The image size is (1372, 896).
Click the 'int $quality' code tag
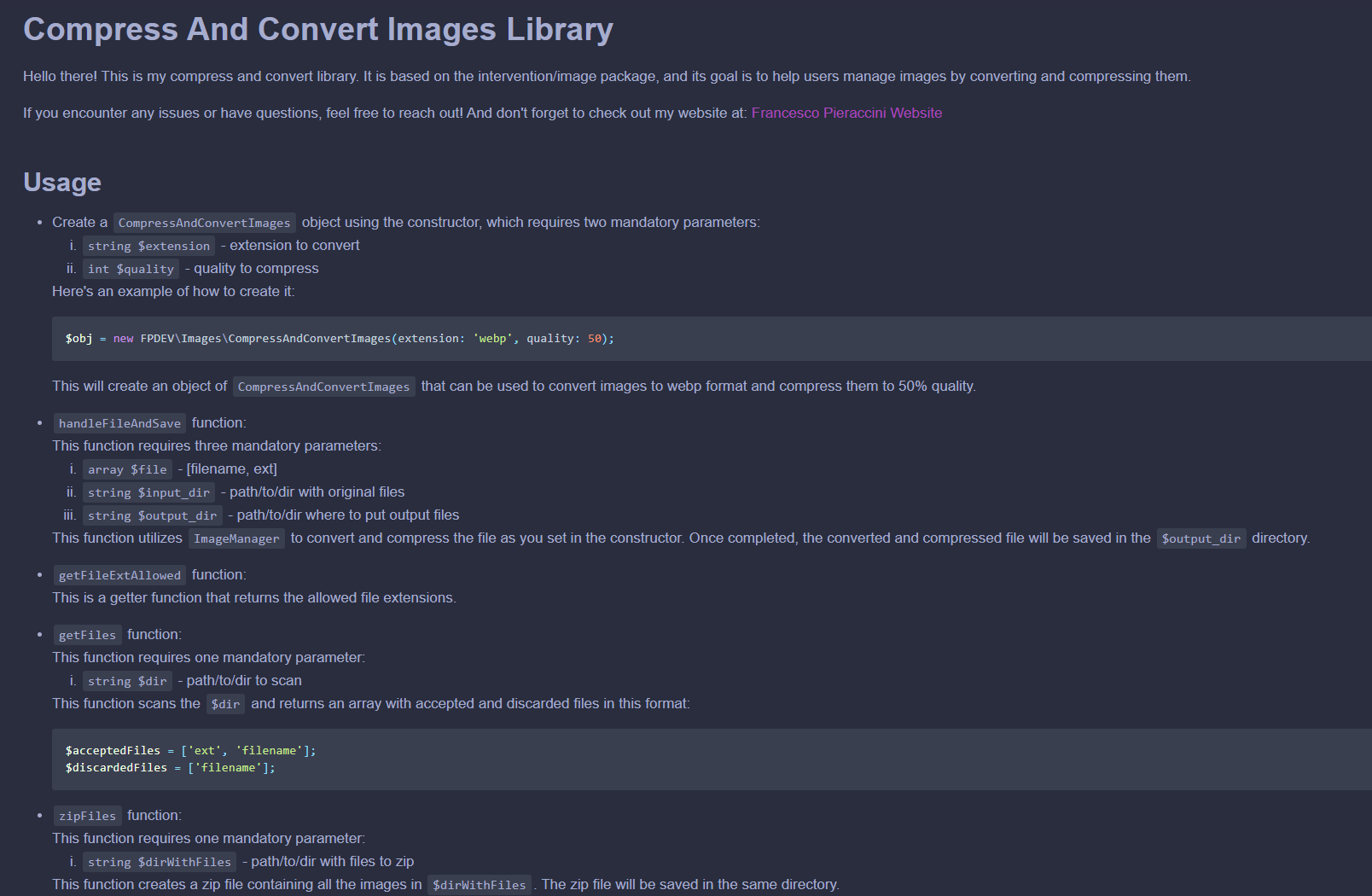(x=131, y=269)
